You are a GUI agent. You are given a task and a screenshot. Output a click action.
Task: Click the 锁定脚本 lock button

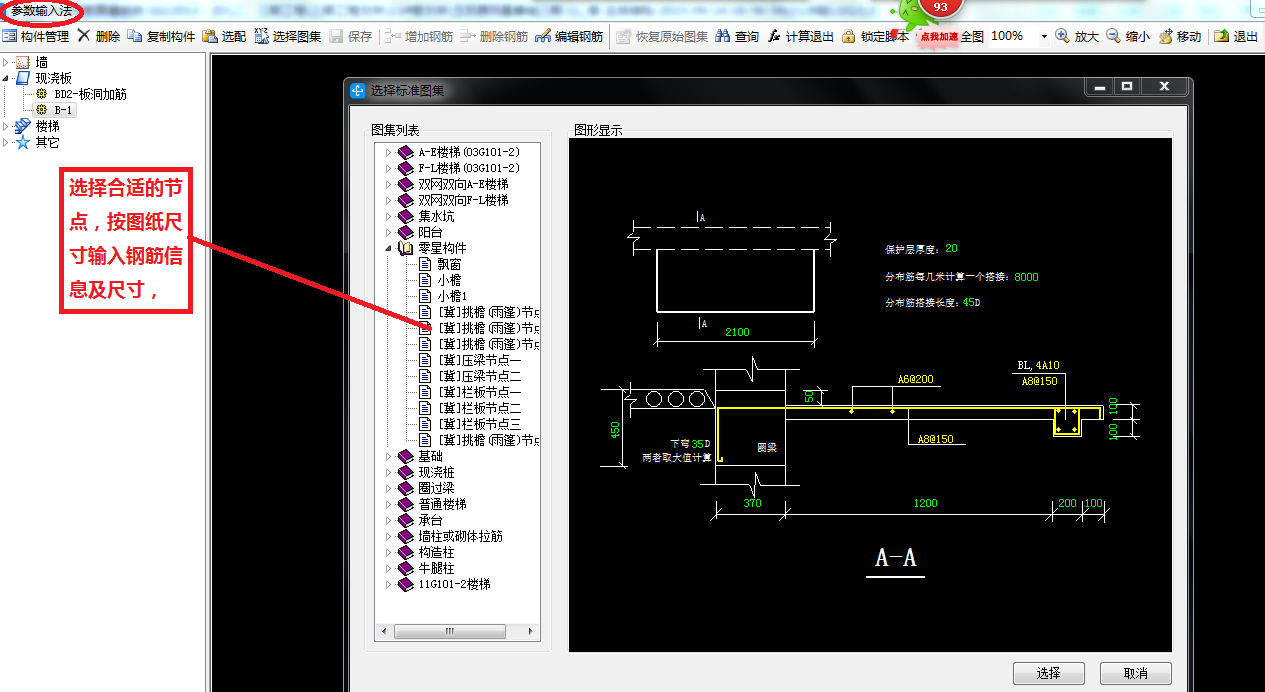tap(875, 36)
